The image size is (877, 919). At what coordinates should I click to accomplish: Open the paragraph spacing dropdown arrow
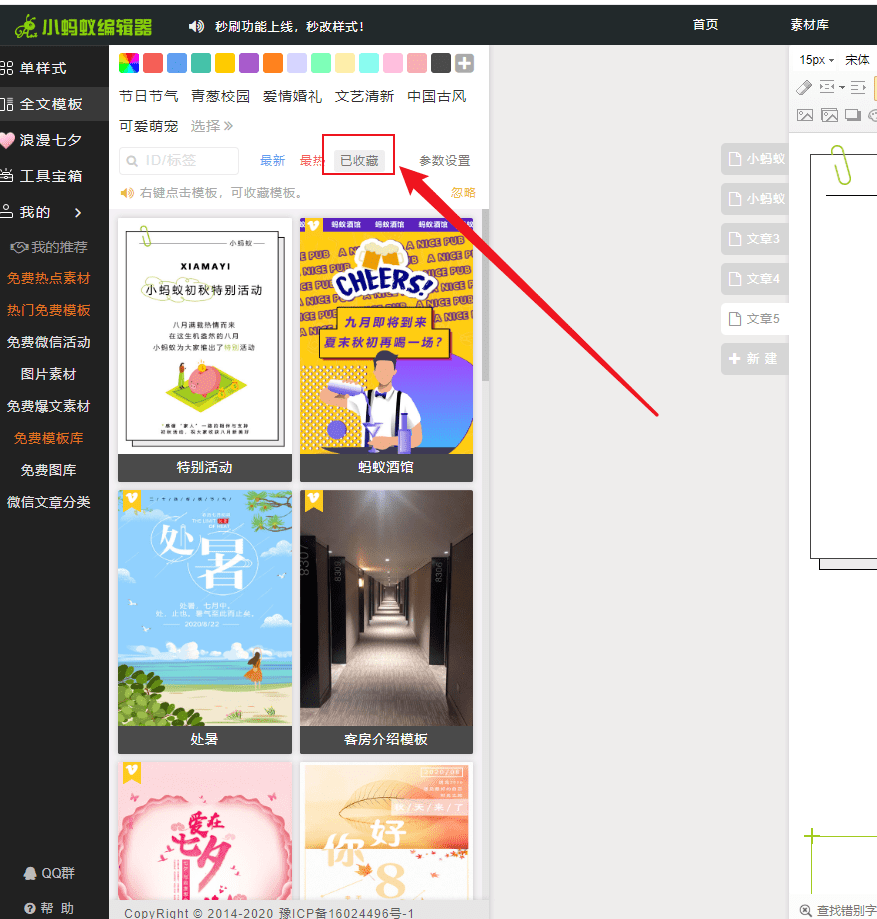point(842,88)
